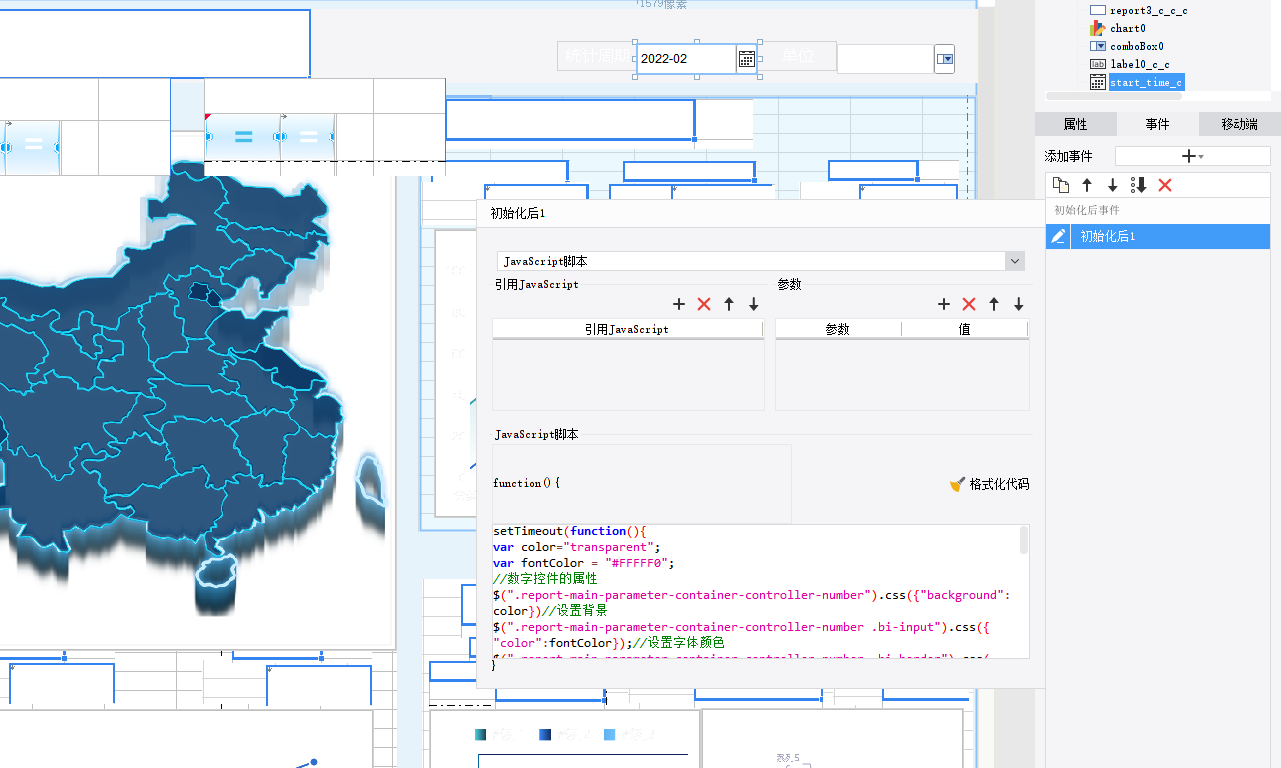The height and width of the screenshot is (768, 1281).
Task: Move referenced JavaScript entry up
Action: point(729,304)
